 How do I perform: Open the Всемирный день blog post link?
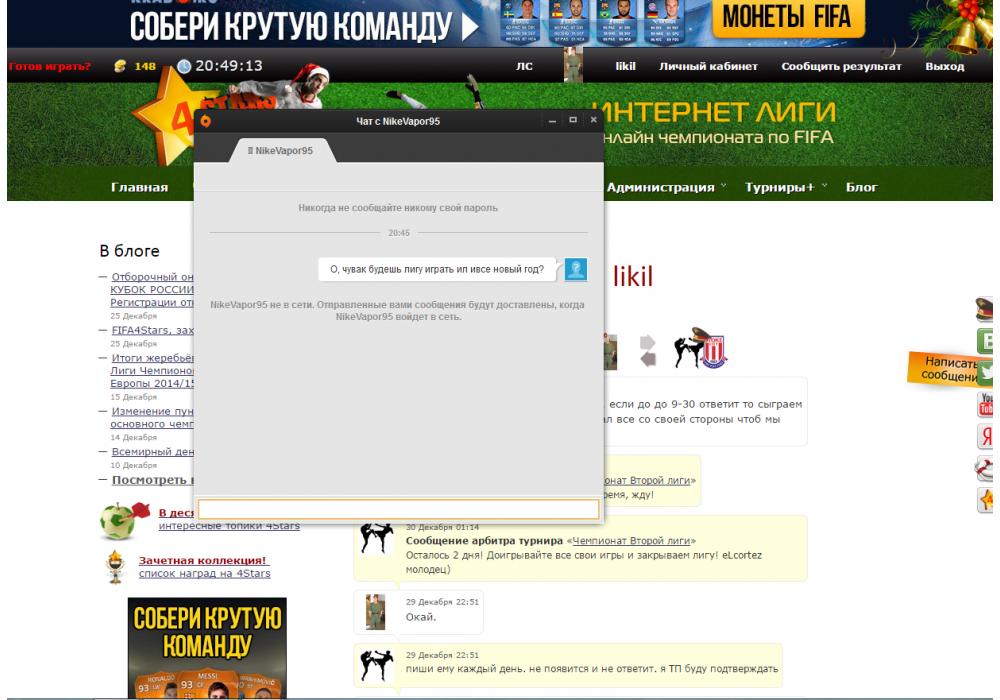click(152, 452)
